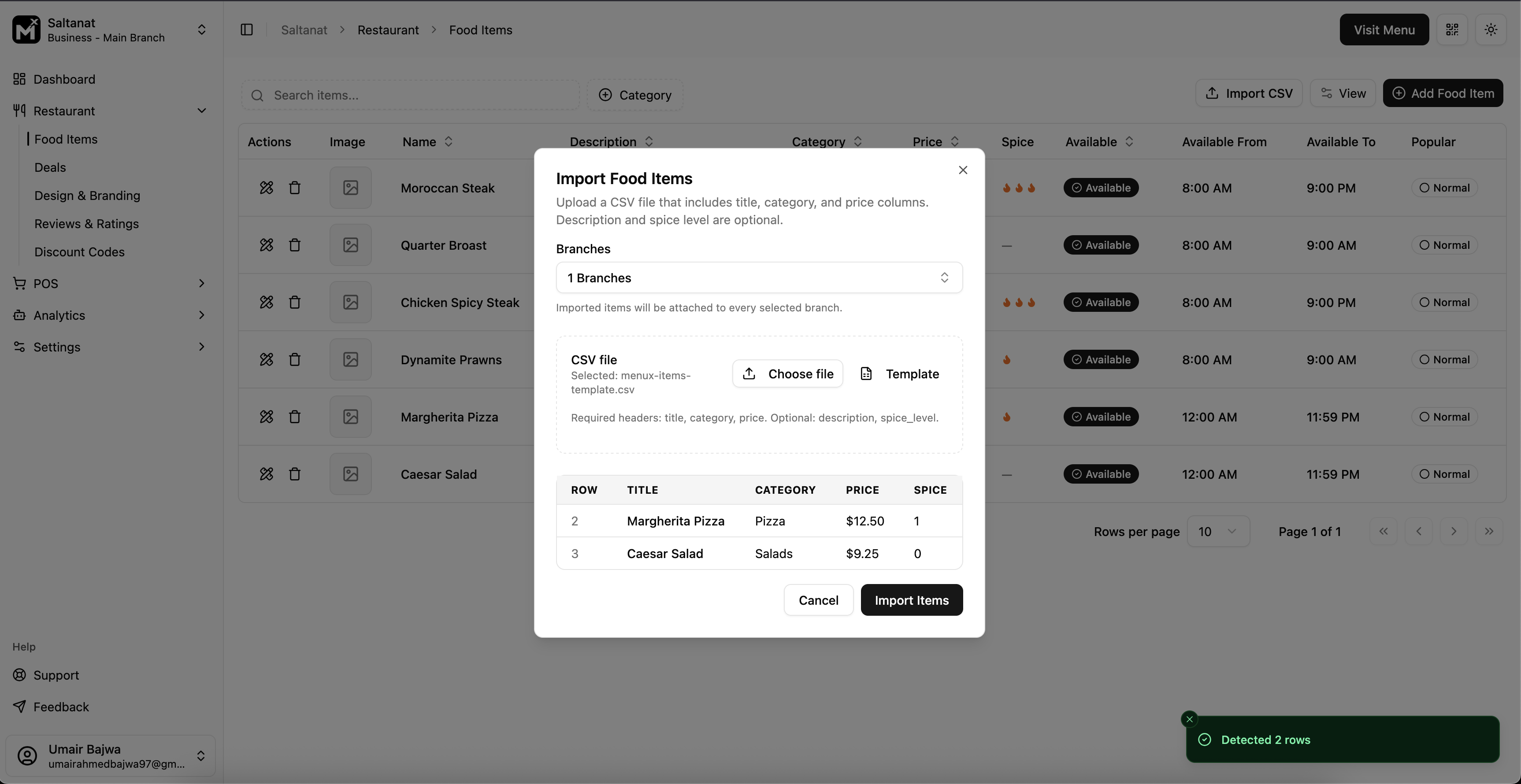Click trash icon for Quarter Broast row
This screenshot has height=784, width=1521.
(295, 245)
